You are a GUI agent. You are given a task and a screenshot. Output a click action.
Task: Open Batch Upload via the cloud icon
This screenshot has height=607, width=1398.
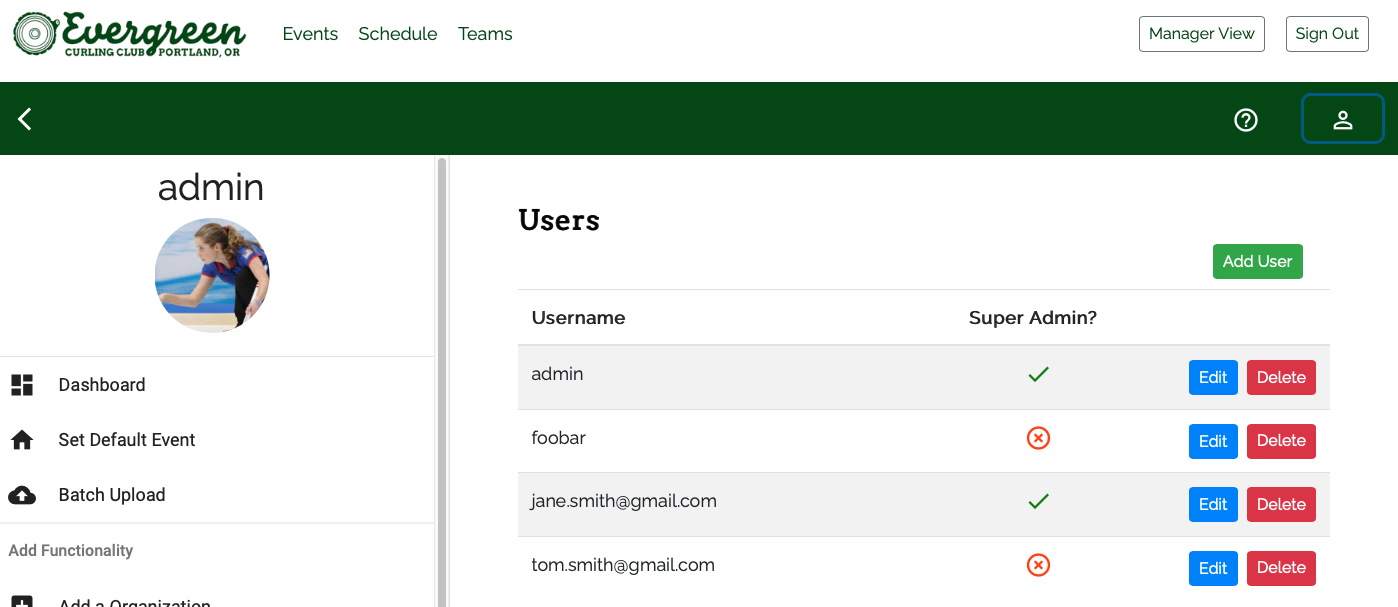[x=21, y=494]
